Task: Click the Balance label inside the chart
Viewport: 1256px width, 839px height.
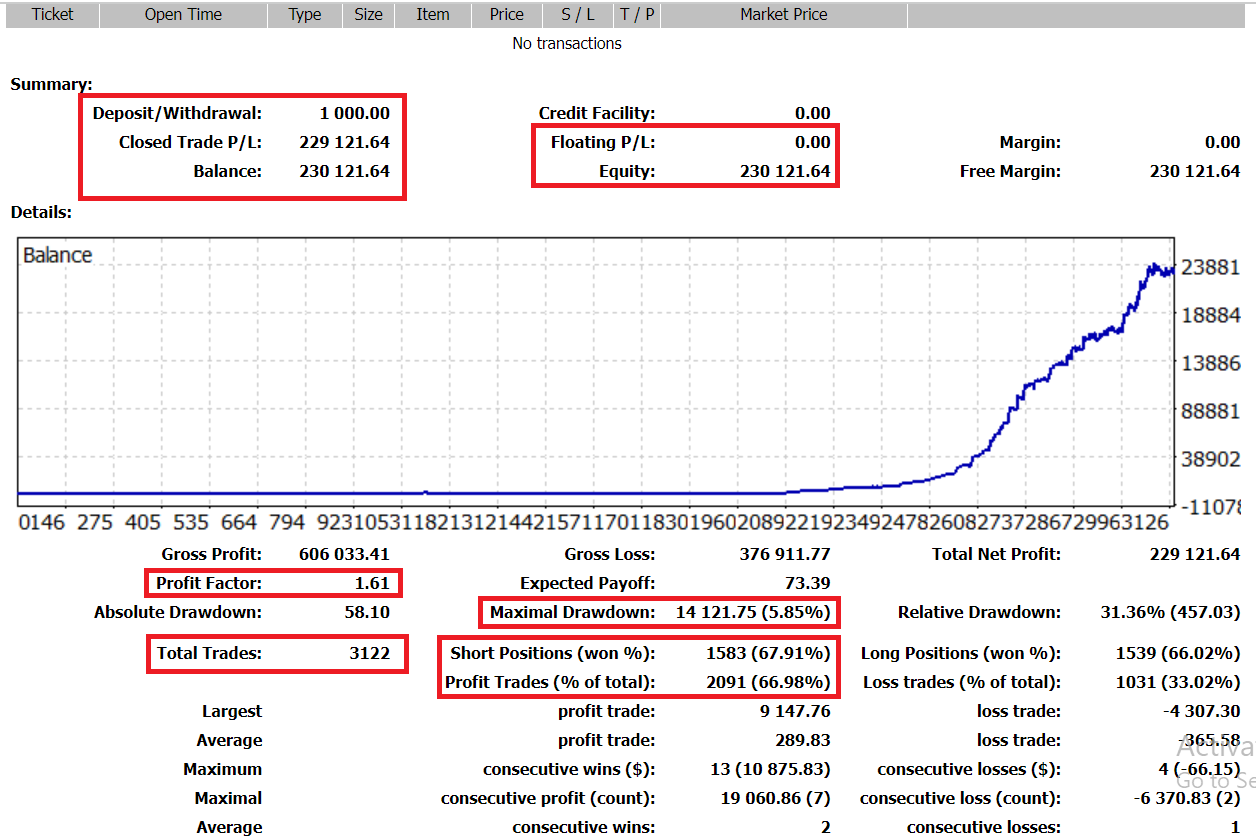Action: coord(57,255)
